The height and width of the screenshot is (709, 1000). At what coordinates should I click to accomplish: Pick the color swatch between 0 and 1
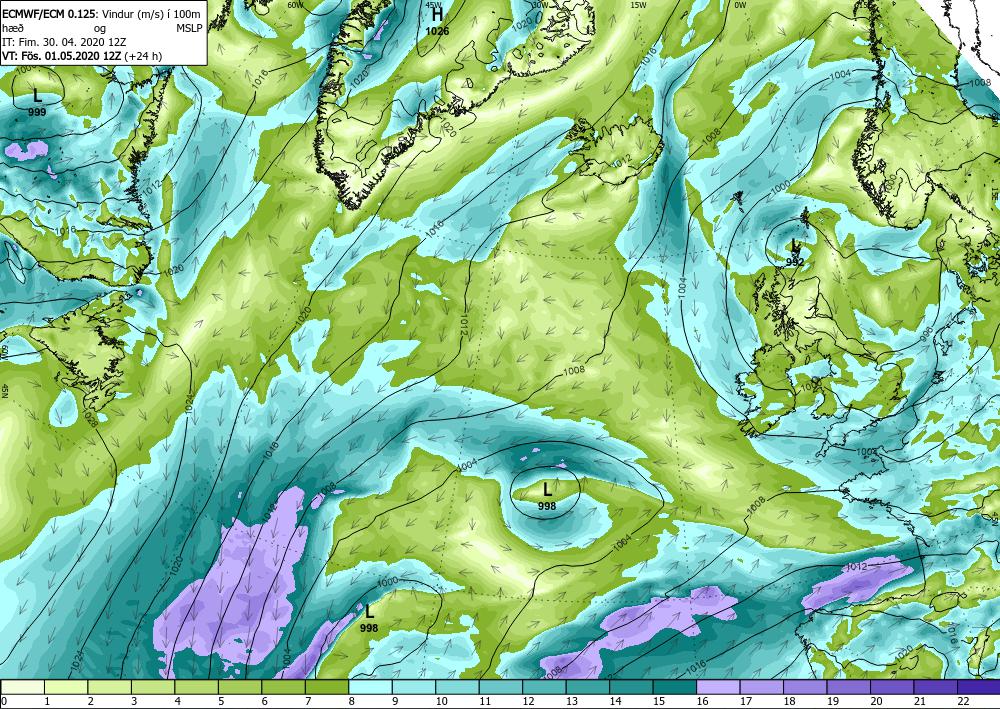coord(22,687)
